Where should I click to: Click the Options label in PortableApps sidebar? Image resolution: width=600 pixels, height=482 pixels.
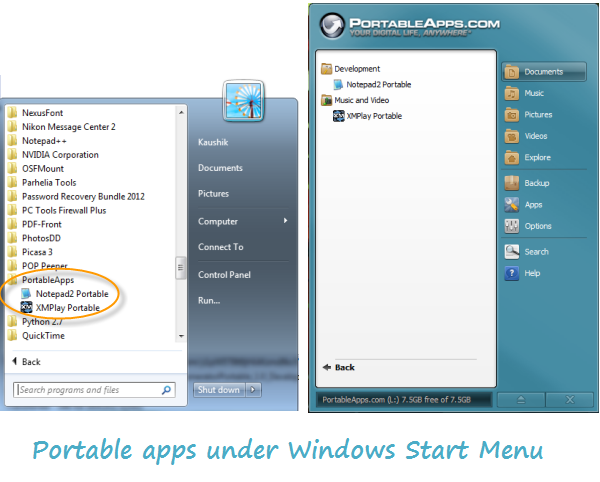tap(538, 226)
